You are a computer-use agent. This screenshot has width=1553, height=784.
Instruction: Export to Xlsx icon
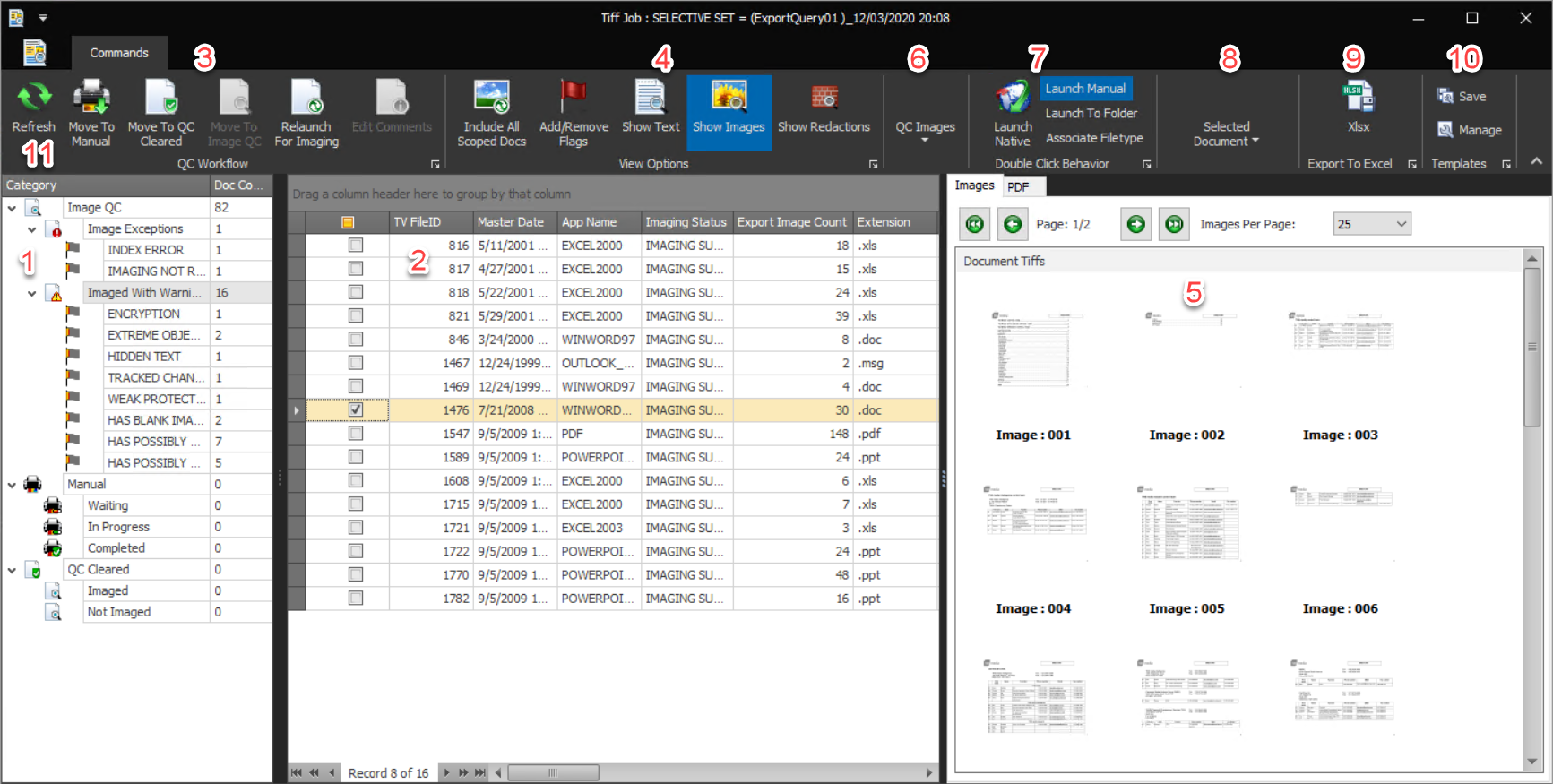(1359, 97)
